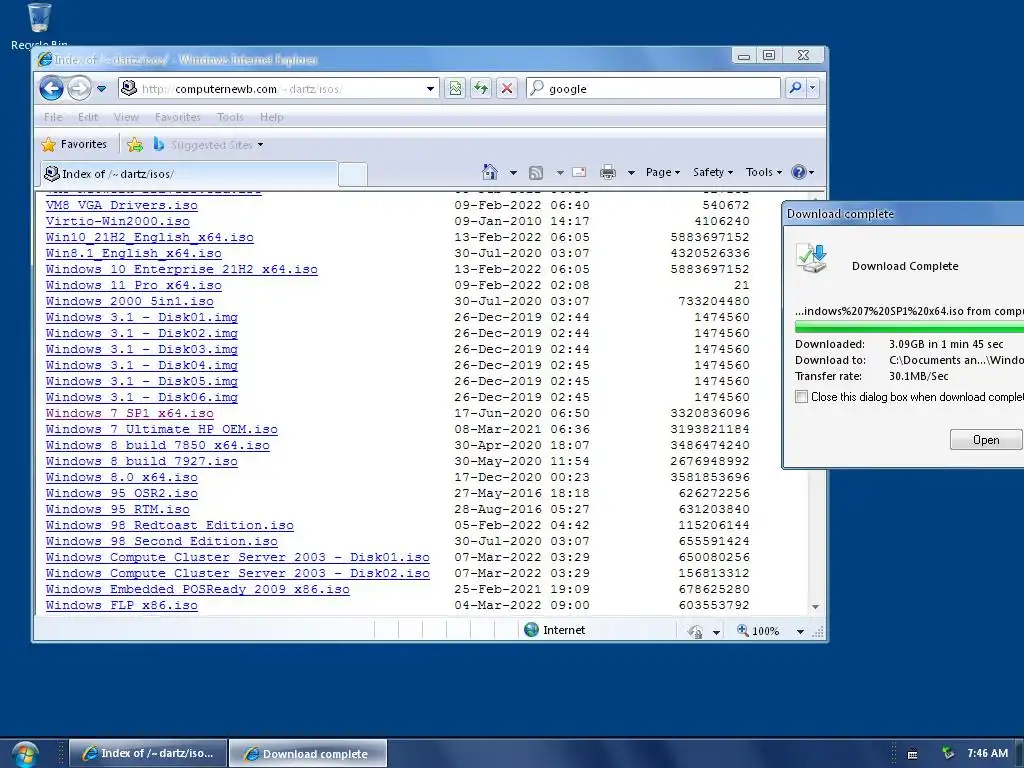Click the Print icon
This screenshot has width=1024, height=768.
[608, 172]
